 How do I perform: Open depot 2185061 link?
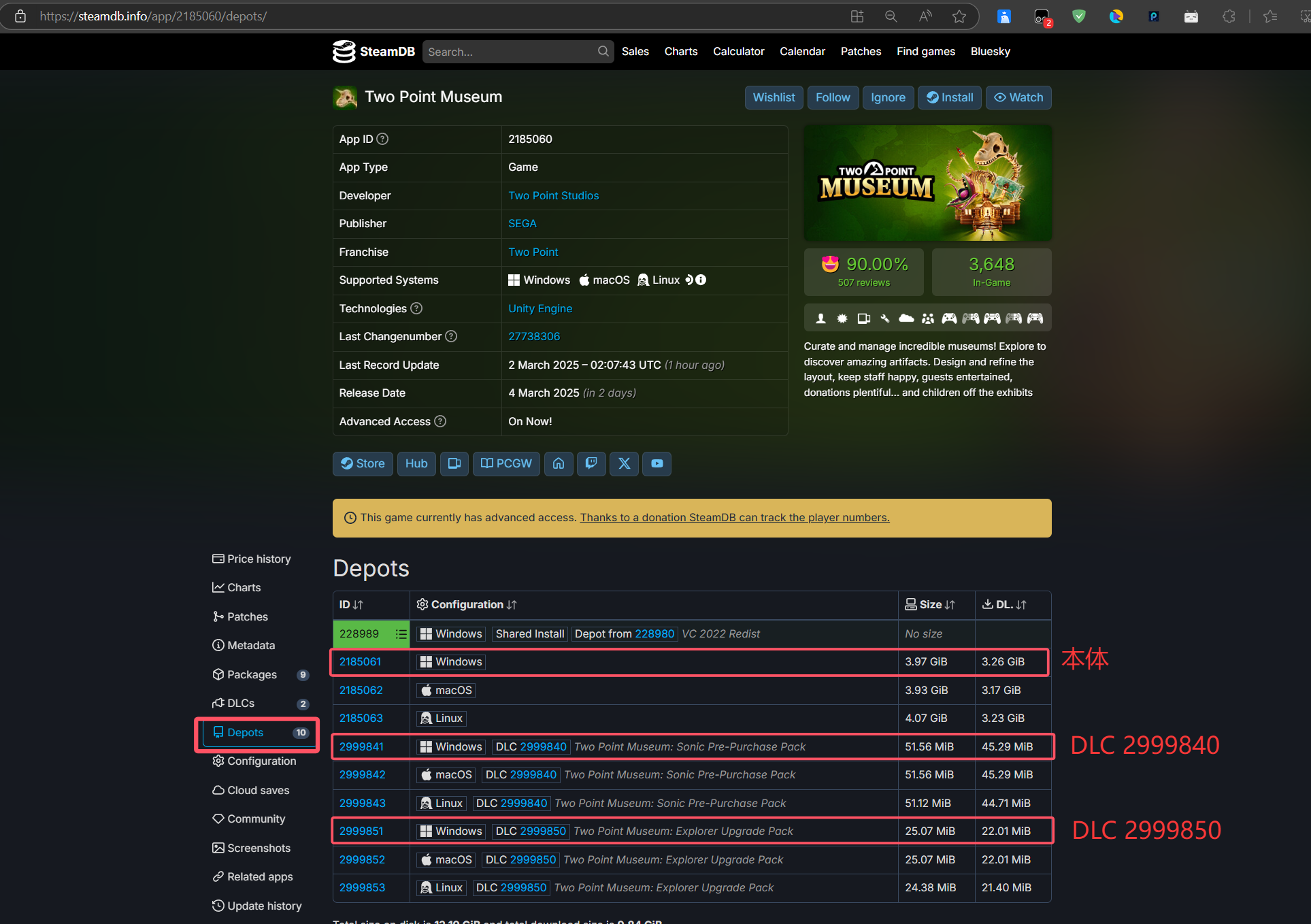360,661
